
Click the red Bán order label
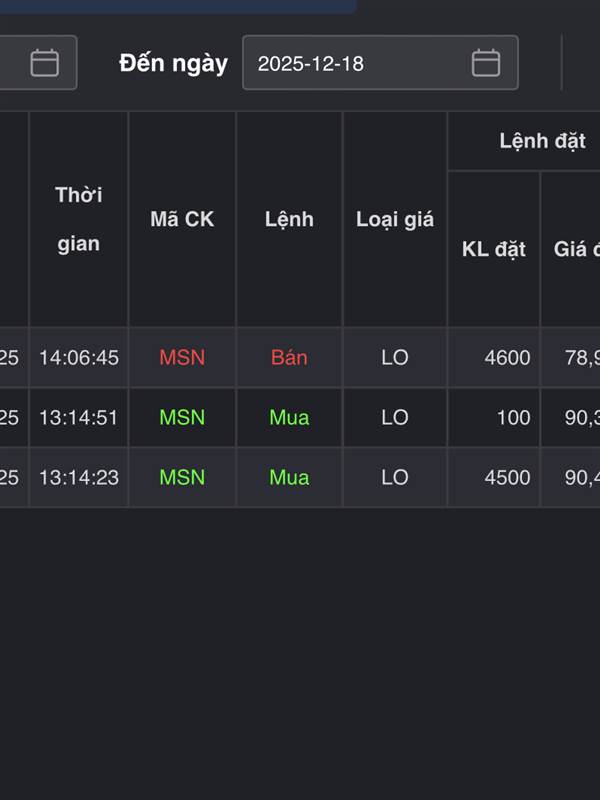coord(289,357)
